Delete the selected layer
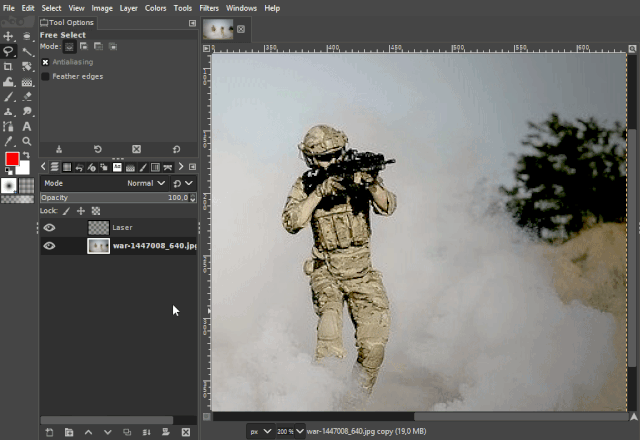The width and height of the screenshot is (640, 440). click(x=186, y=432)
